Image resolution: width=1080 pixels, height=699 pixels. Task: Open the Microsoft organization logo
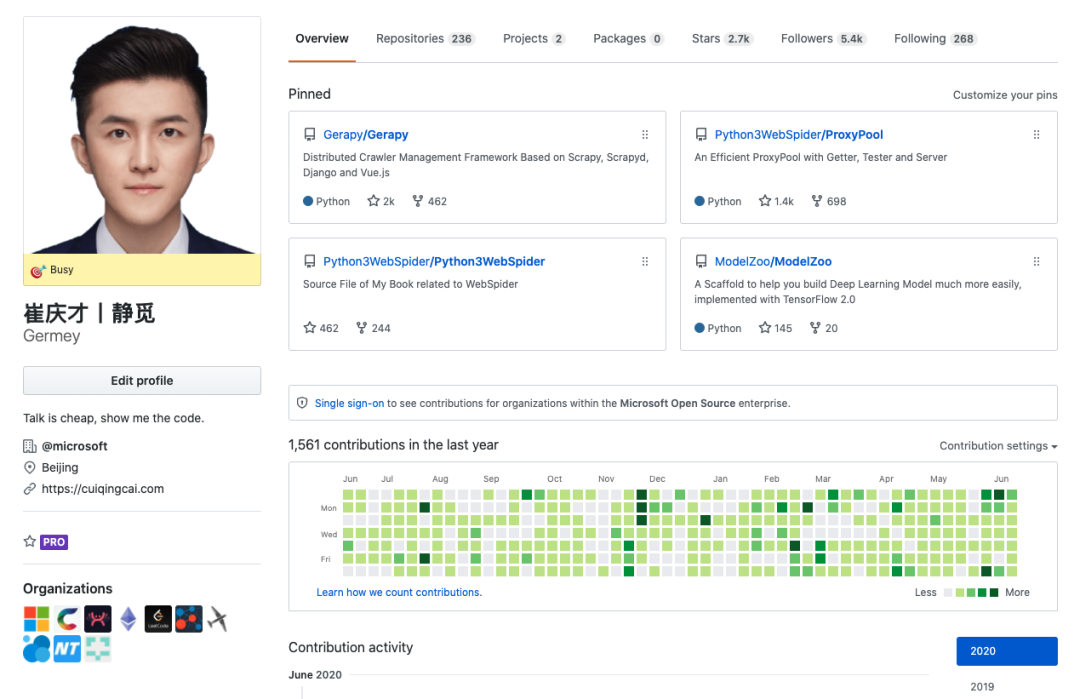click(x=36, y=619)
